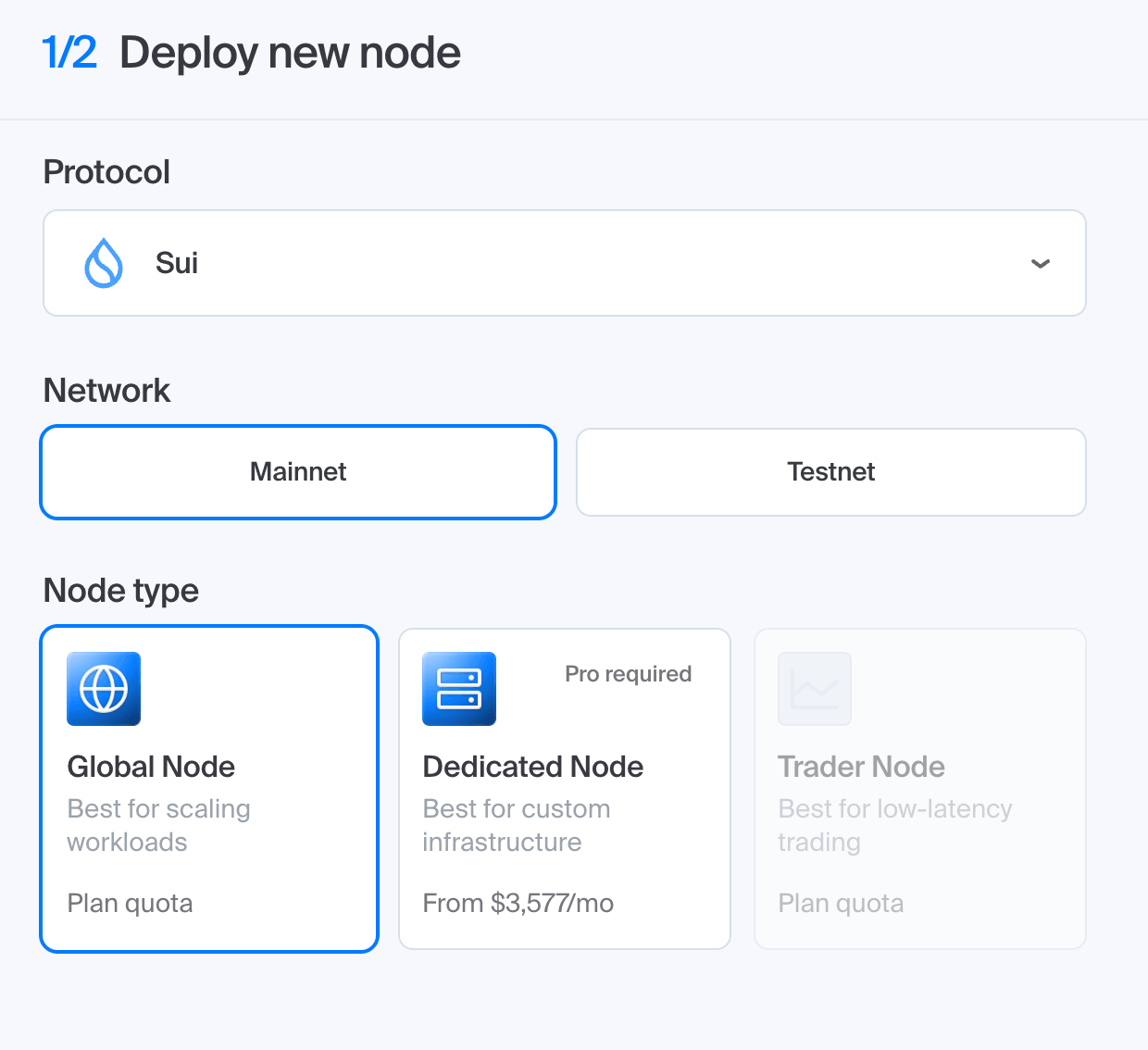Click "Best for custom infrastructure" description
Screen dimensions: 1148x1050
click(x=517, y=825)
